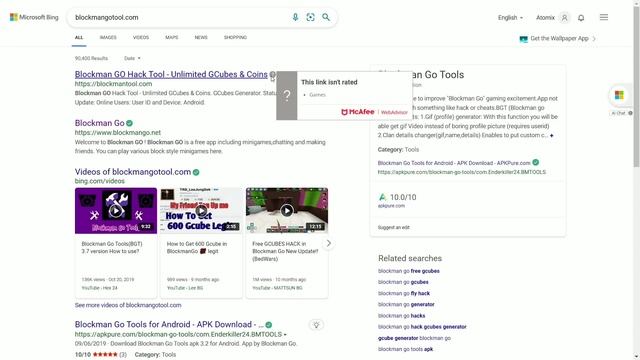Search related blockman go free gcubes
The width and height of the screenshot is (640, 360).
pos(409,271)
